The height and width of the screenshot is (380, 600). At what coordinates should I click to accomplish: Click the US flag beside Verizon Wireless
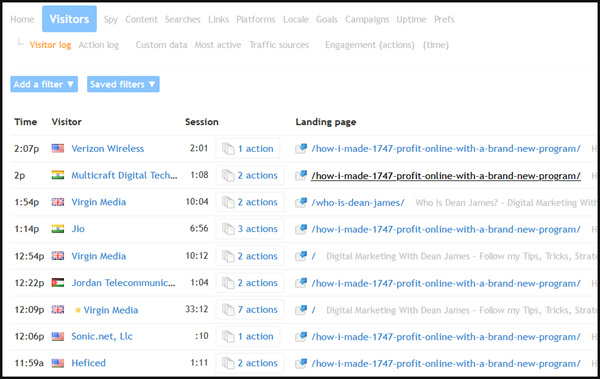coord(58,148)
